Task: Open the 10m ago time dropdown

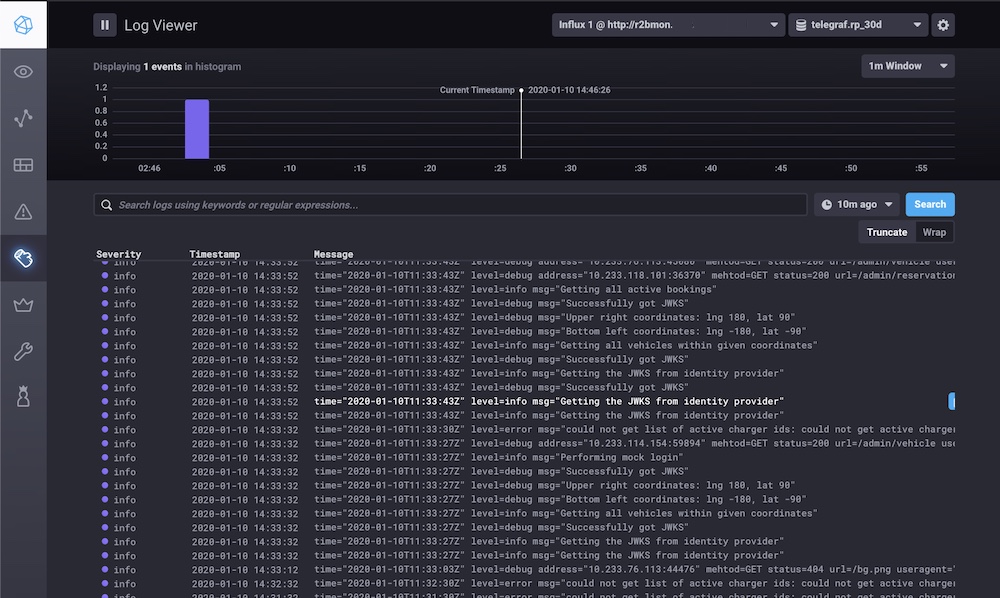Action: pos(857,205)
